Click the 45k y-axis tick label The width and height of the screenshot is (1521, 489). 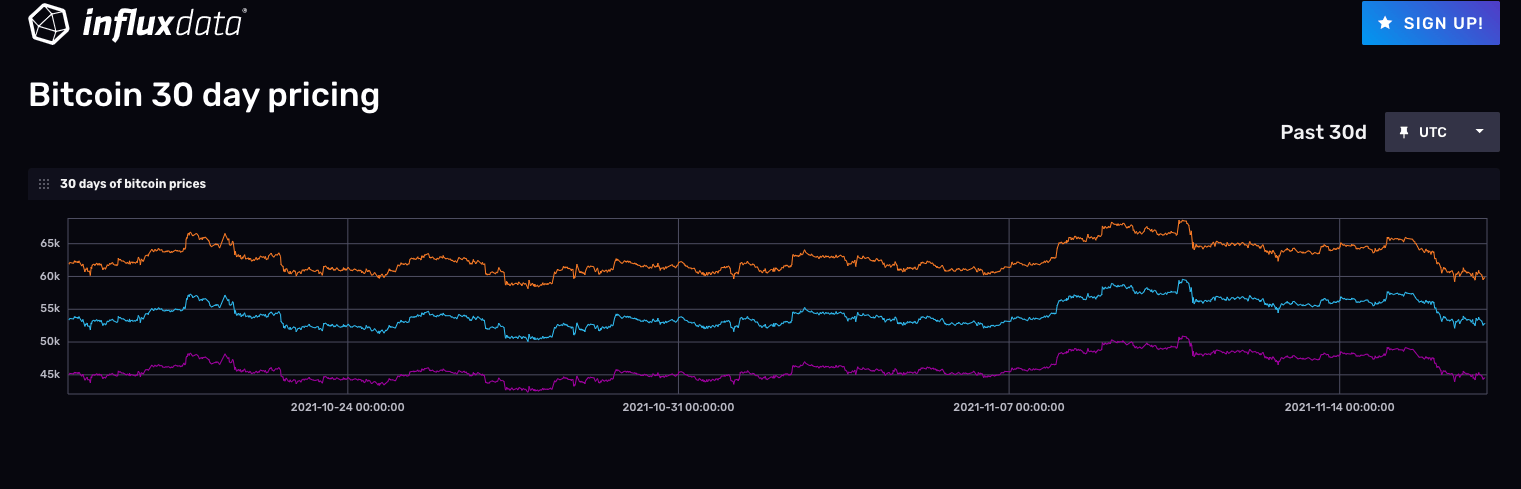click(50, 375)
